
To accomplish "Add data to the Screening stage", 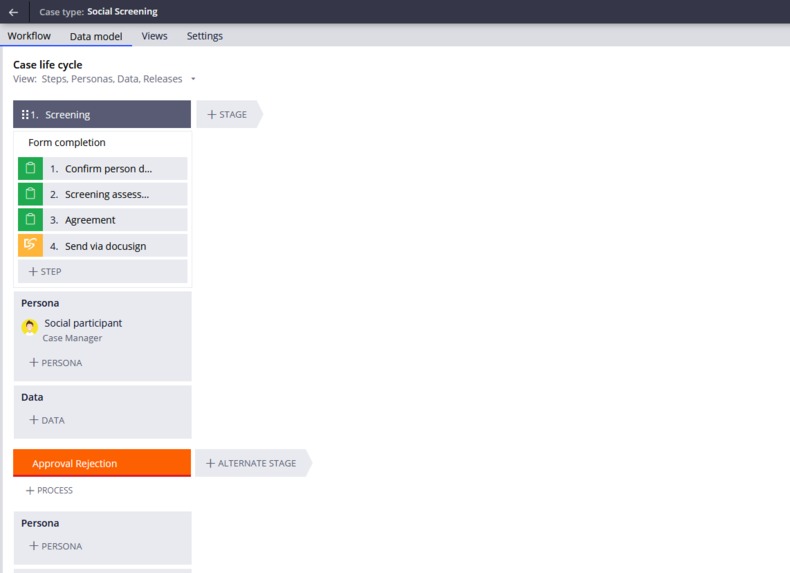I will [47, 420].
